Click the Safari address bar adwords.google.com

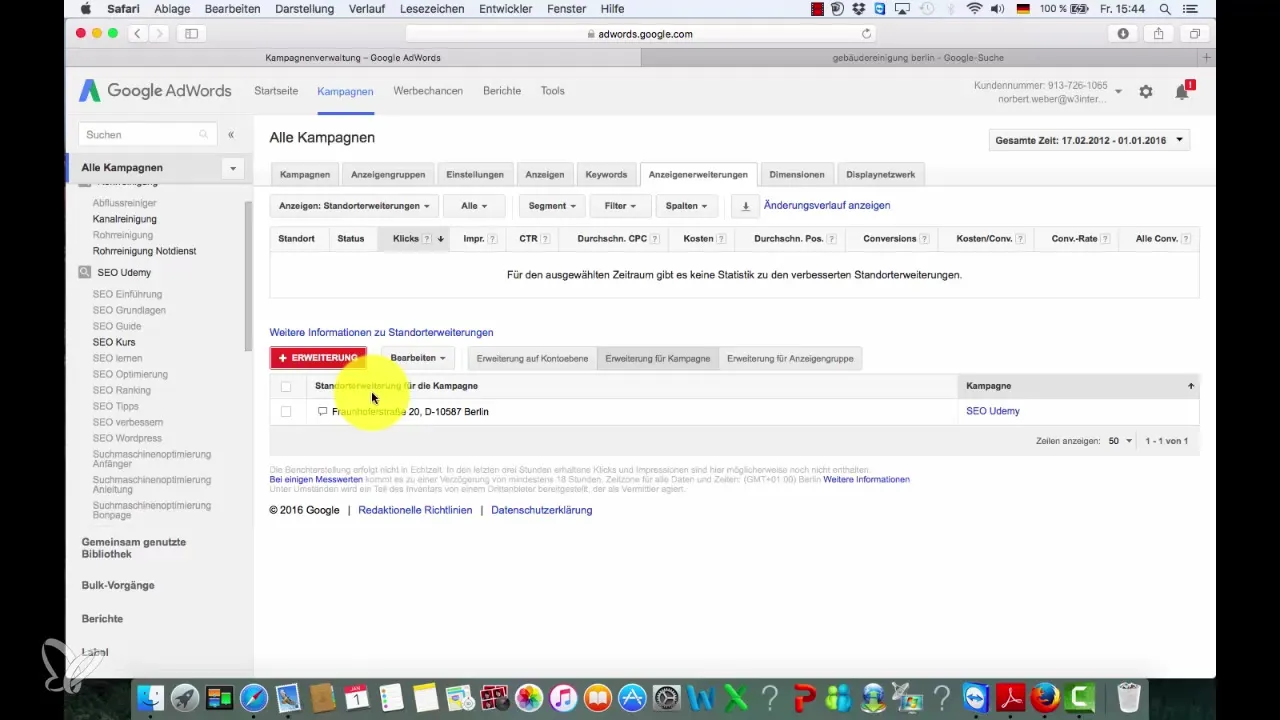click(x=641, y=33)
